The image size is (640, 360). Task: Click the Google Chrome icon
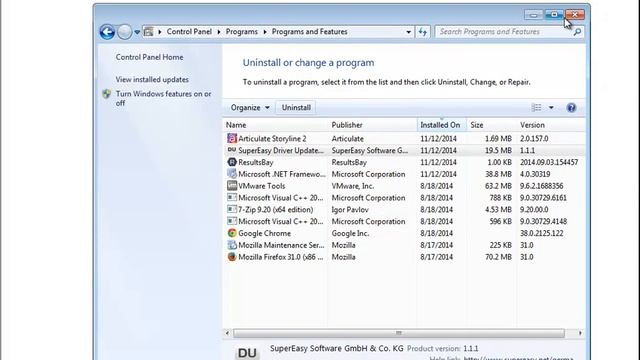[x=232, y=233]
